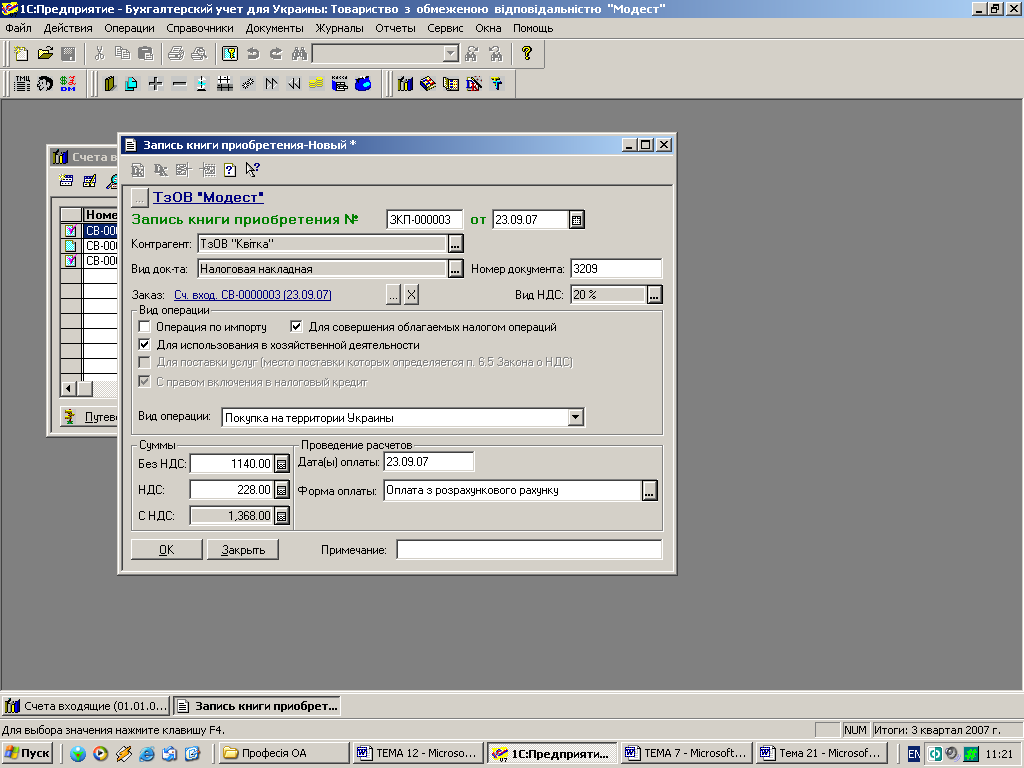Click the Redo arrow icon in the toolbar
Image resolution: width=1024 pixels, height=768 pixels.
click(x=276, y=54)
